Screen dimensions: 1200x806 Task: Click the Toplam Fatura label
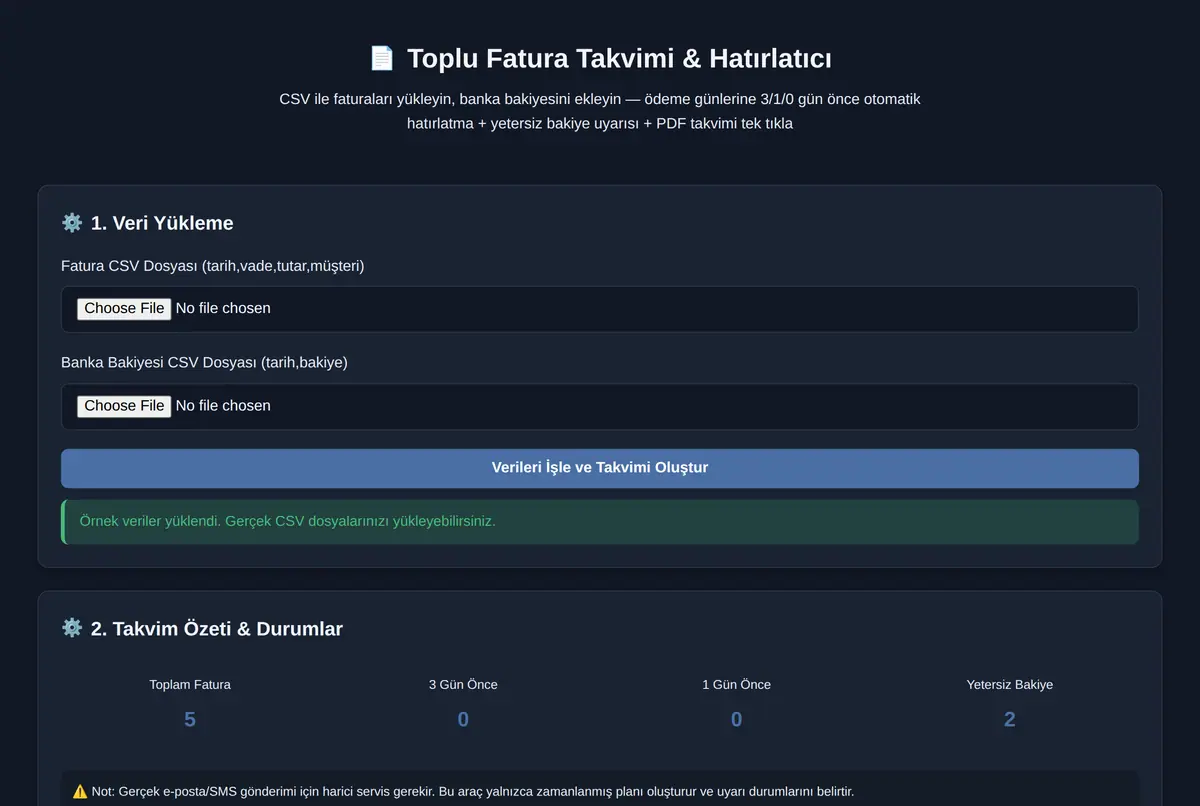[x=190, y=685]
